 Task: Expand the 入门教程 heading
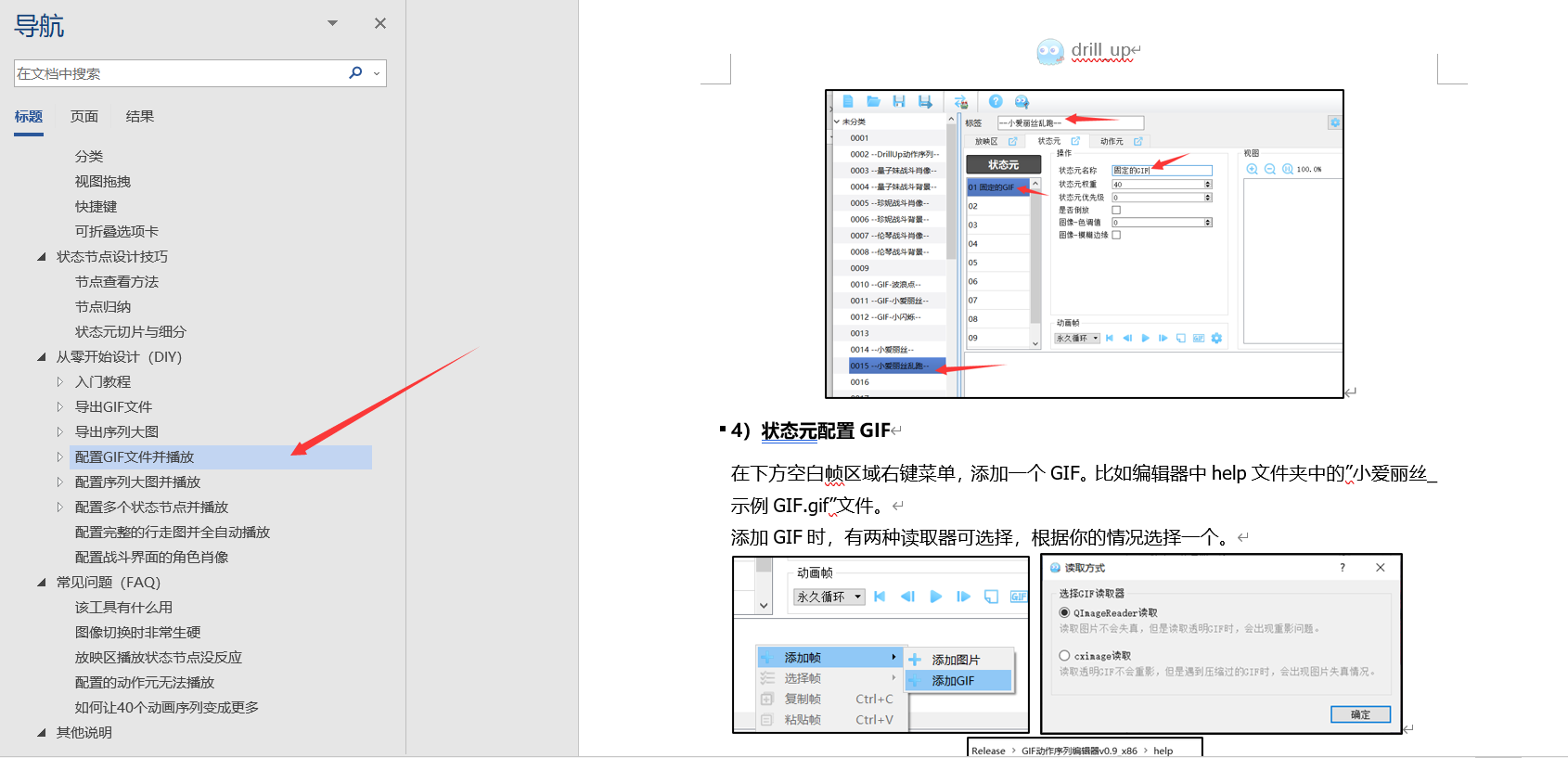(59, 382)
